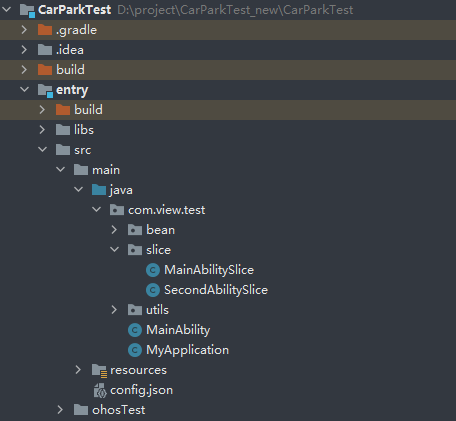456x421 pixels.
Task: Expand the libs folder arrow
Action: [x=42, y=130]
